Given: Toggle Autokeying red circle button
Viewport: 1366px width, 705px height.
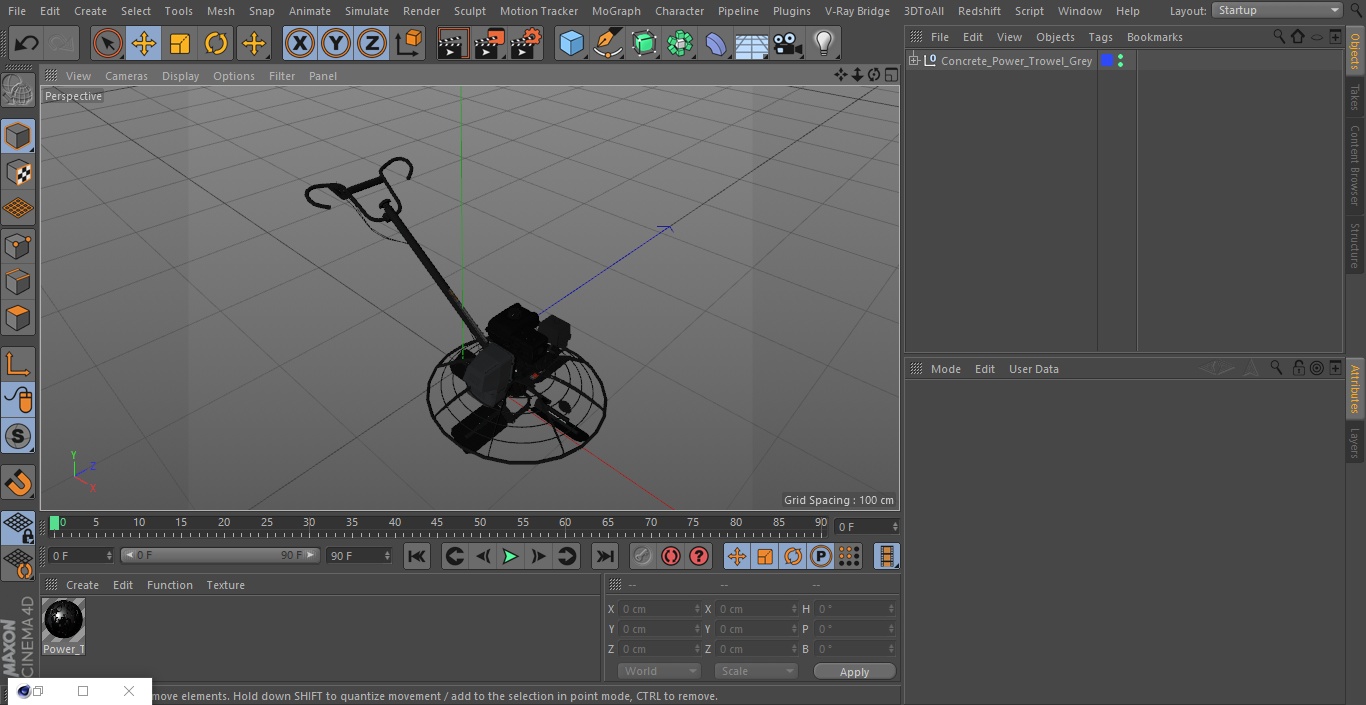Looking at the screenshot, I should click(x=671, y=556).
